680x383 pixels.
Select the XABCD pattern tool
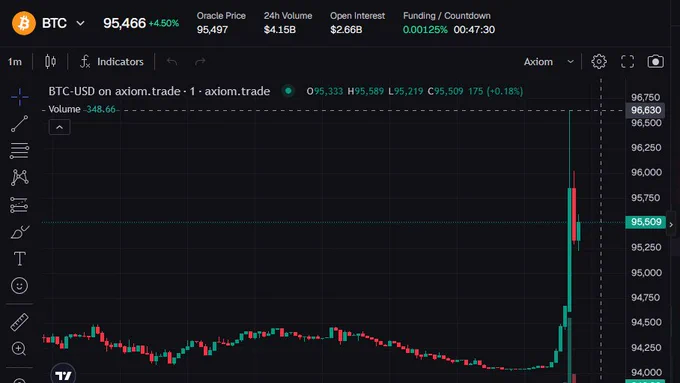coord(20,177)
